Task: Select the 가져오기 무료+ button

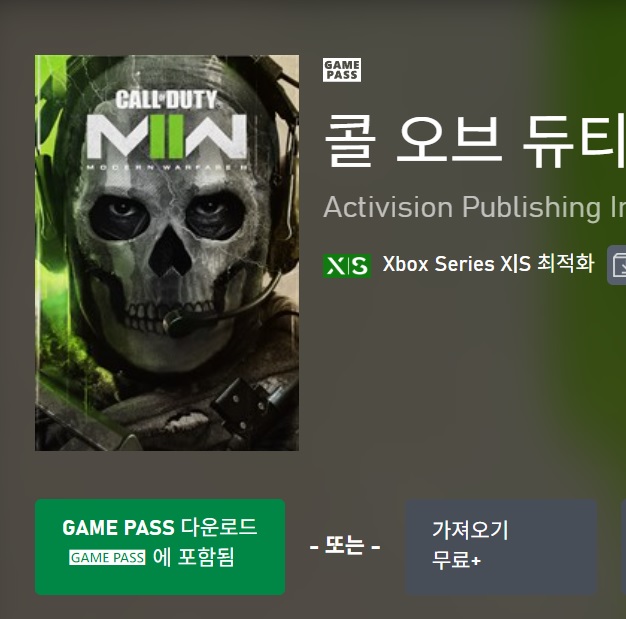Action: point(501,547)
